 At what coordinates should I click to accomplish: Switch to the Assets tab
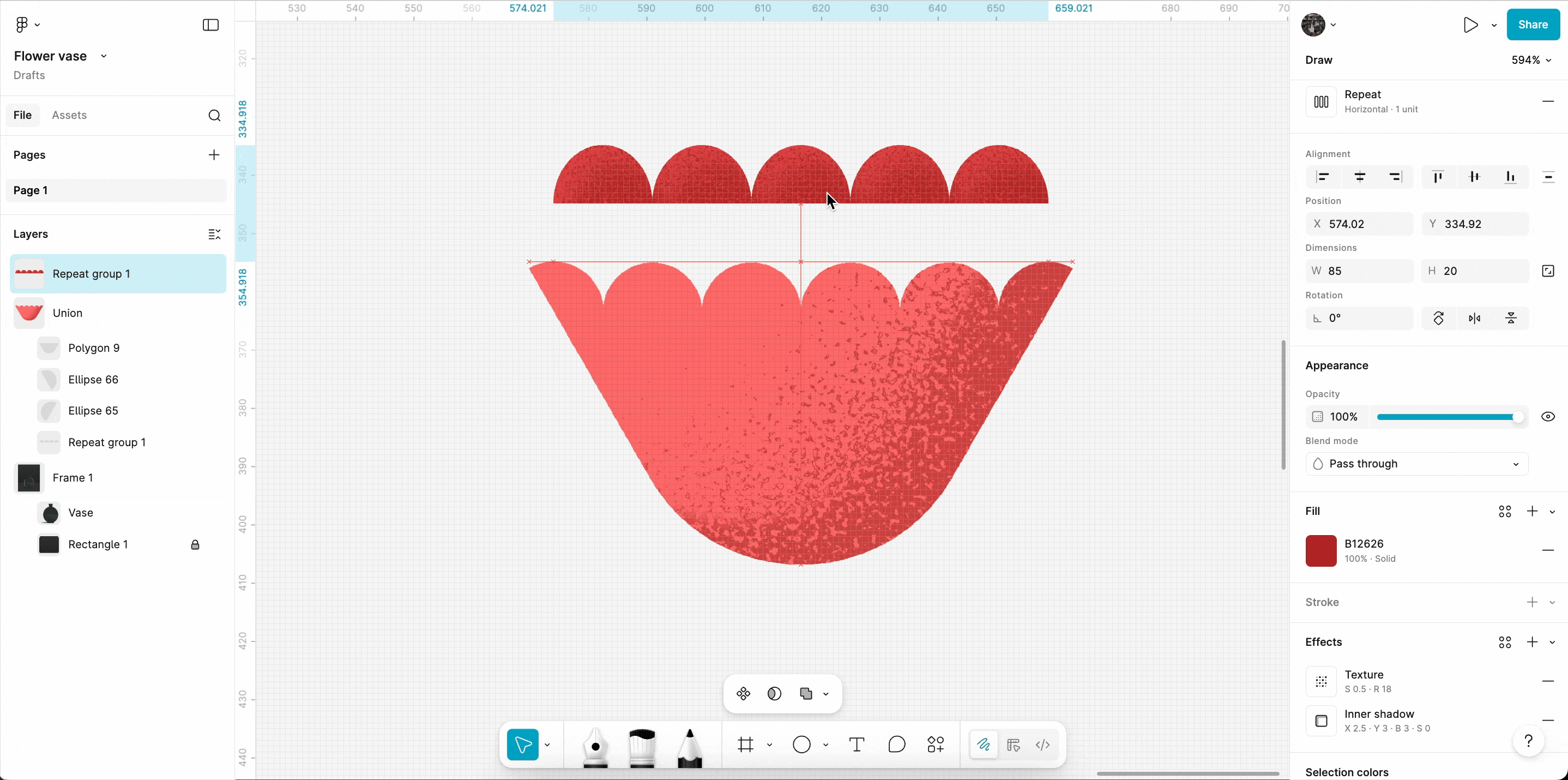tap(69, 115)
